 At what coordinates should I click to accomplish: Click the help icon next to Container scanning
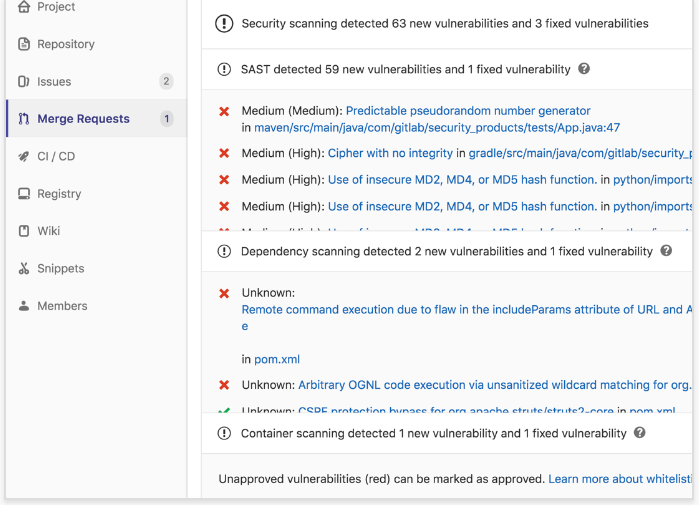[640, 432]
